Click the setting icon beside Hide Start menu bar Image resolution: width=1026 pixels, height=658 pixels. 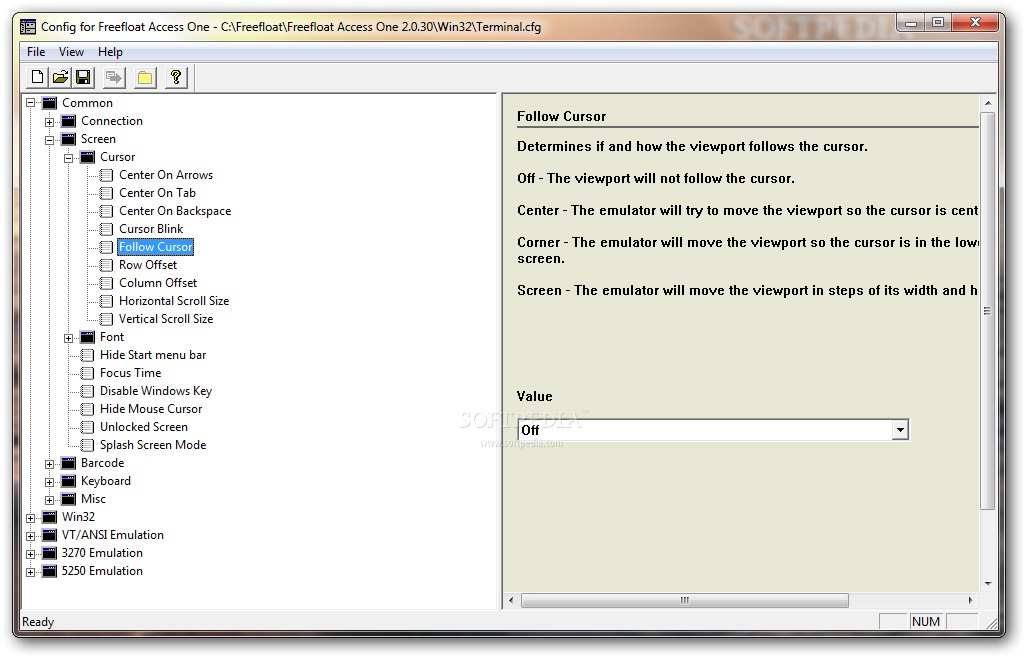88,355
